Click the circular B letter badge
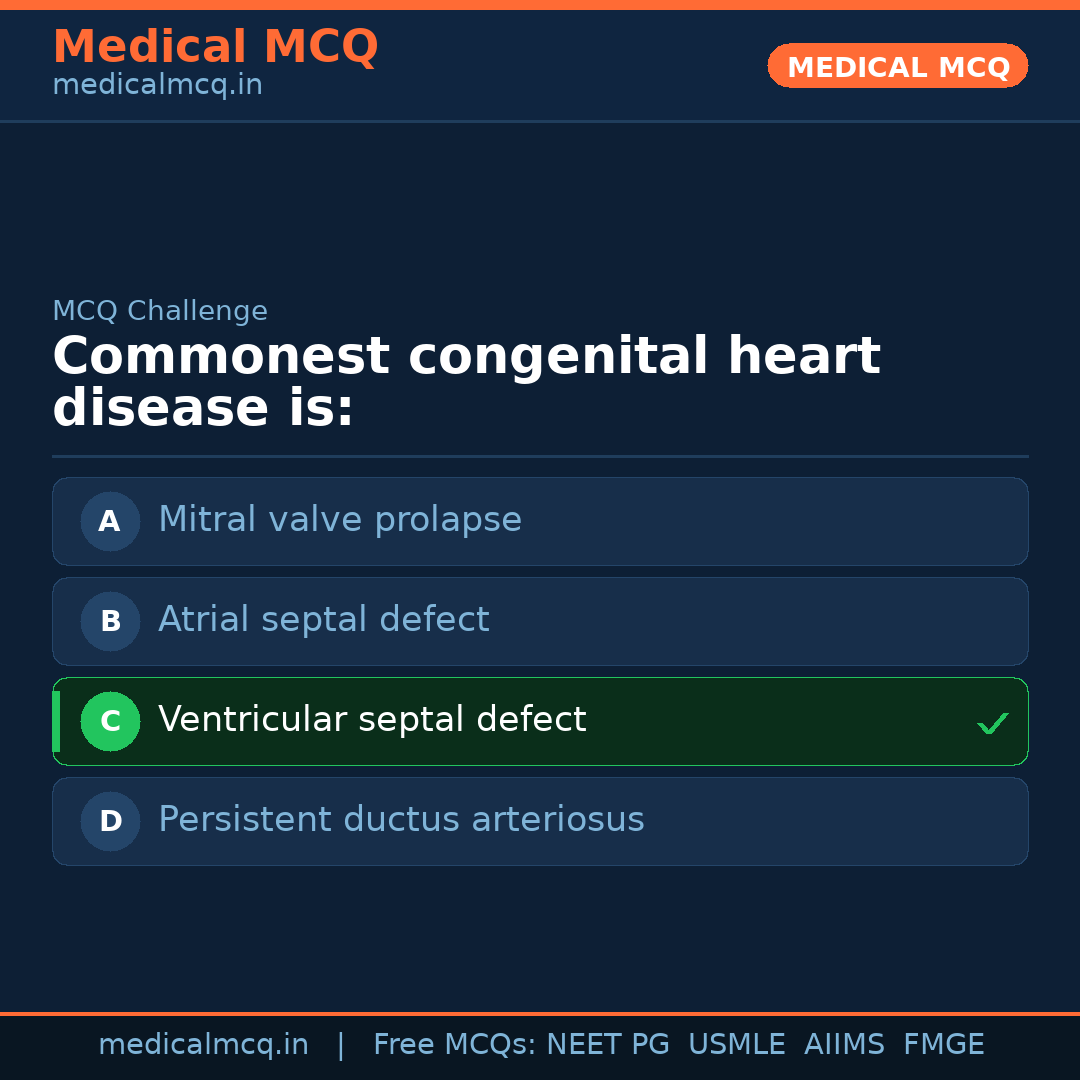Image resolution: width=1080 pixels, height=1080 pixels. (x=110, y=621)
